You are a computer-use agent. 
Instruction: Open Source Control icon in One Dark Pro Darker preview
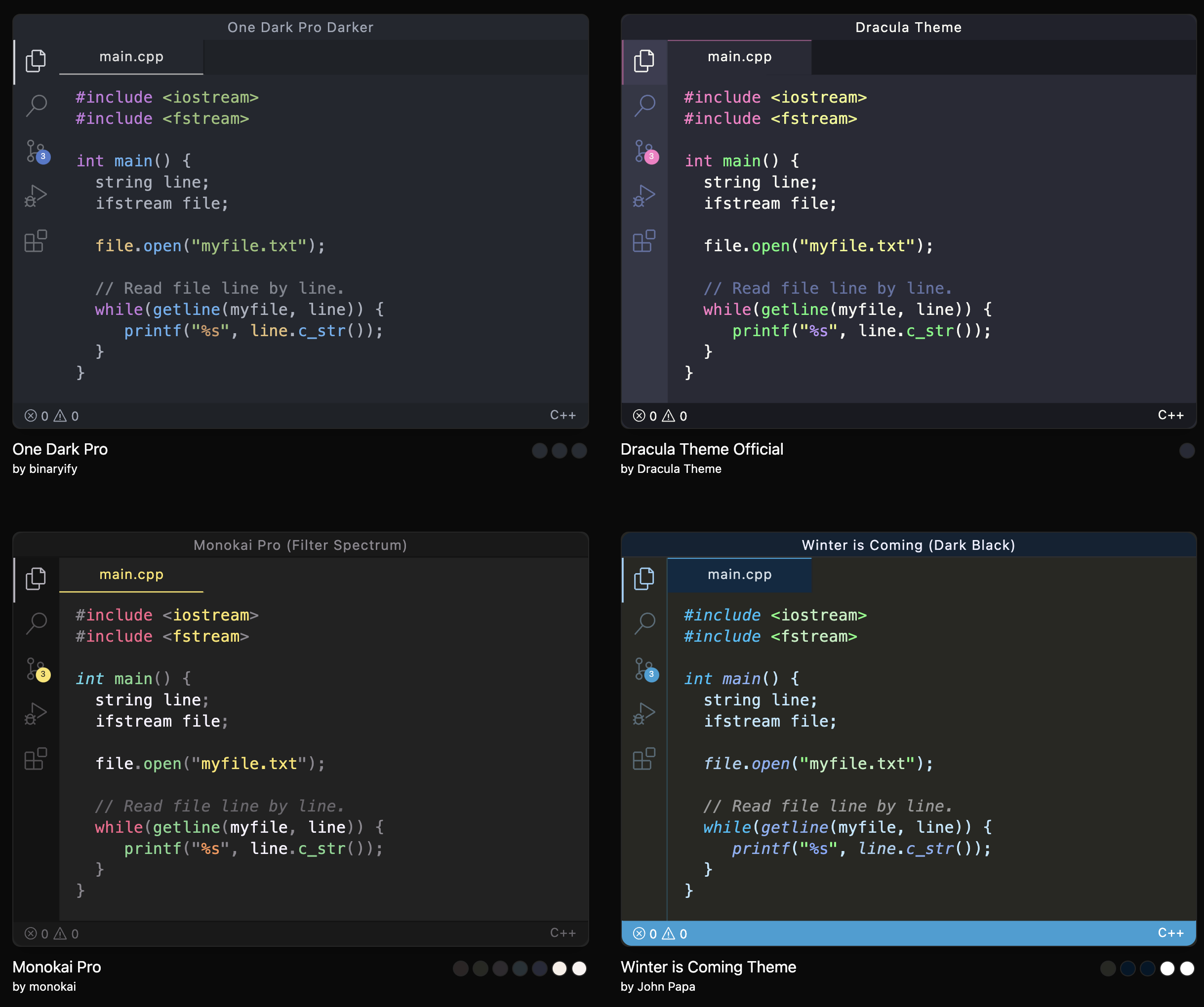(x=38, y=152)
